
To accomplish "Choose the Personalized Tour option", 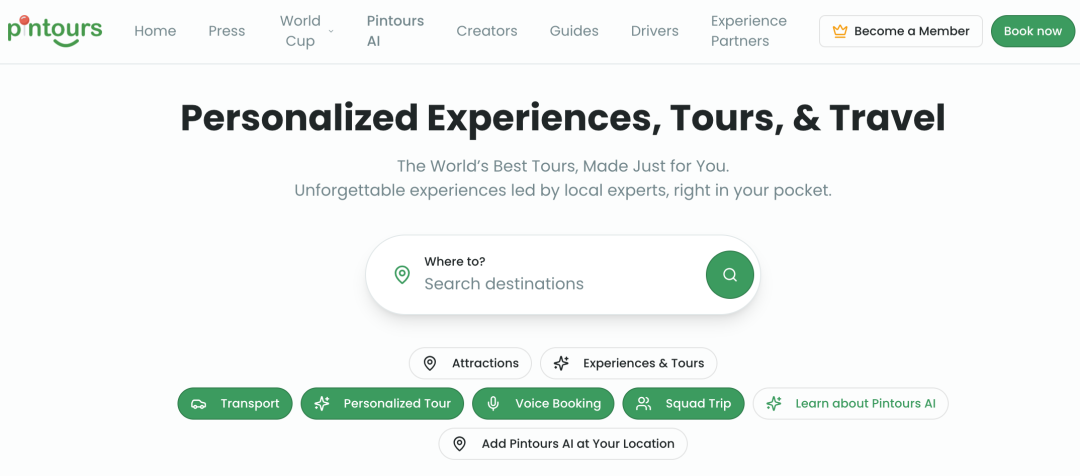I will tap(382, 404).
